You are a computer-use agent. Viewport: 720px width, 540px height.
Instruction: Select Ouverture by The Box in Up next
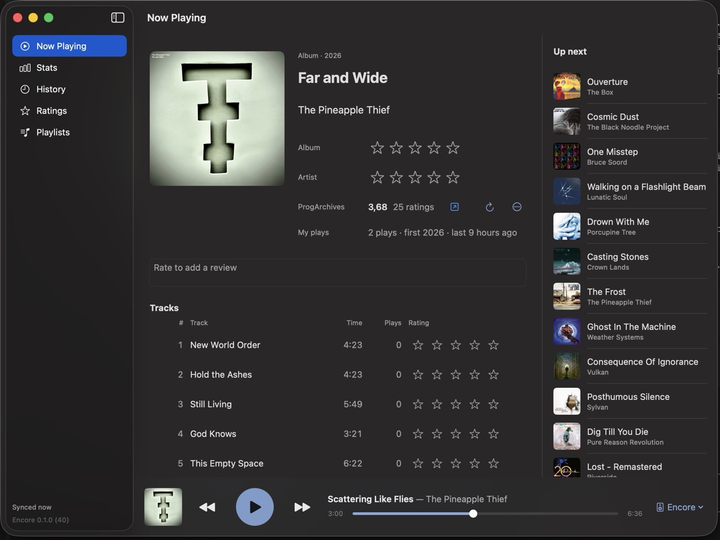[x=630, y=86]
